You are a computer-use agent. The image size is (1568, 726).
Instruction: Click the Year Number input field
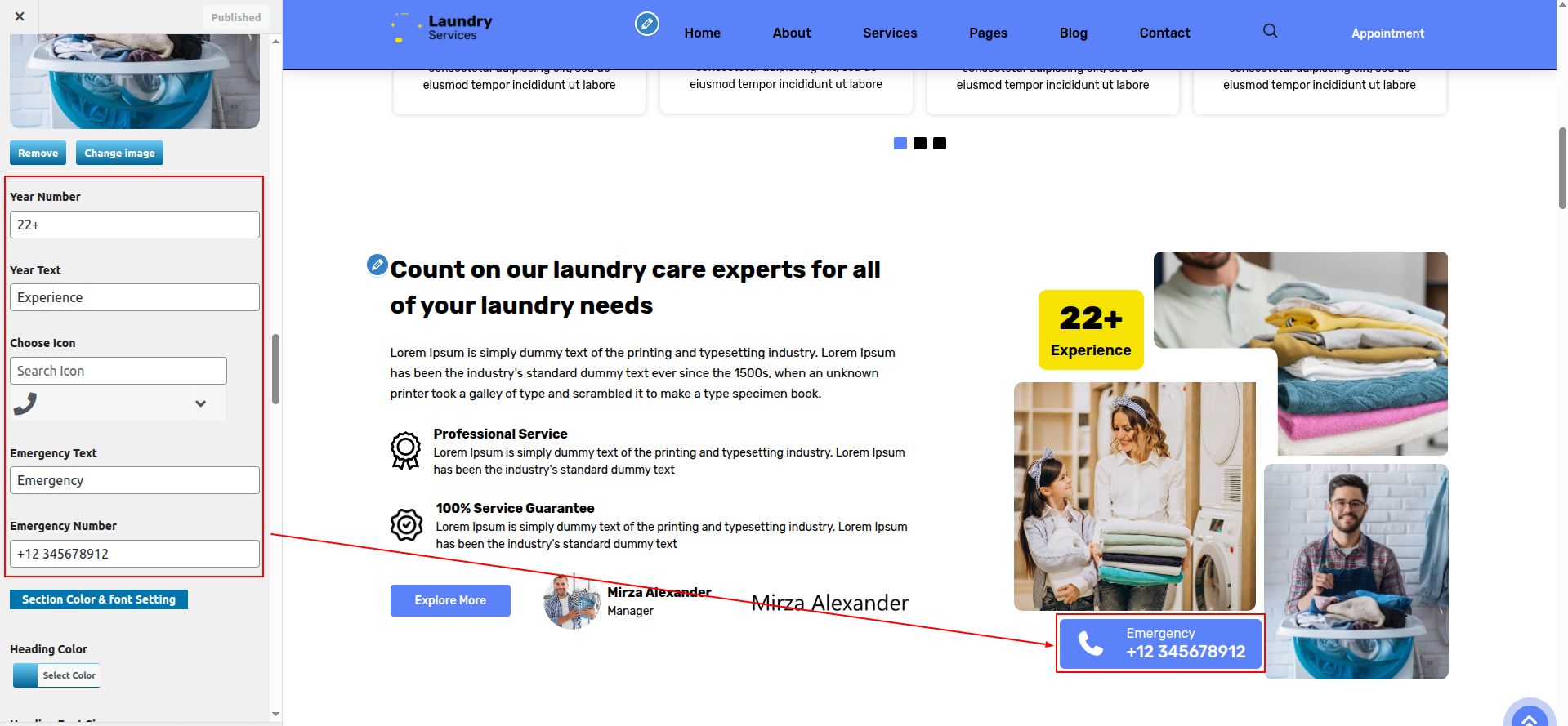[135, 225]
